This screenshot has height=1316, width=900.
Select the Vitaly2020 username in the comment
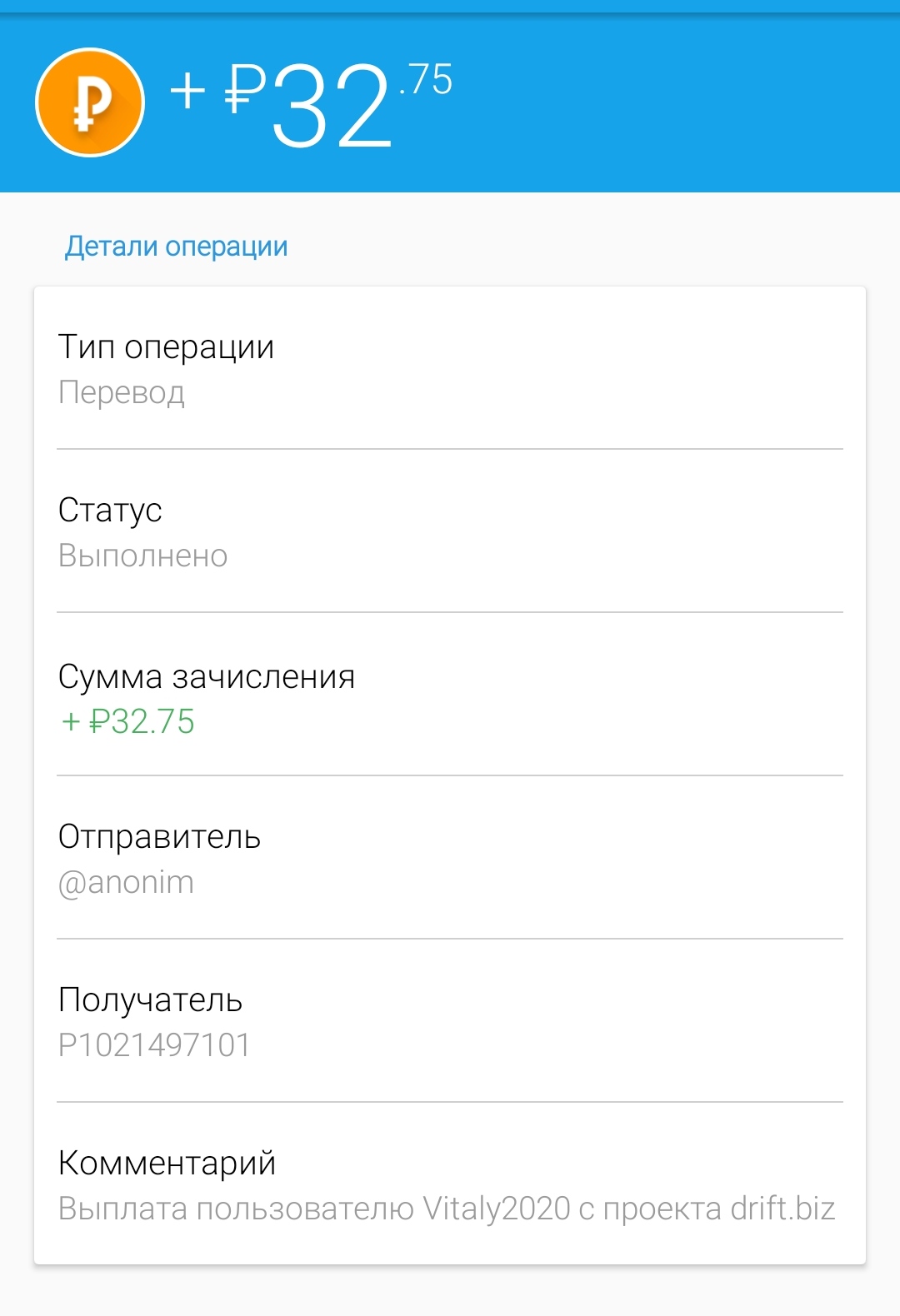pos(497,1209)
